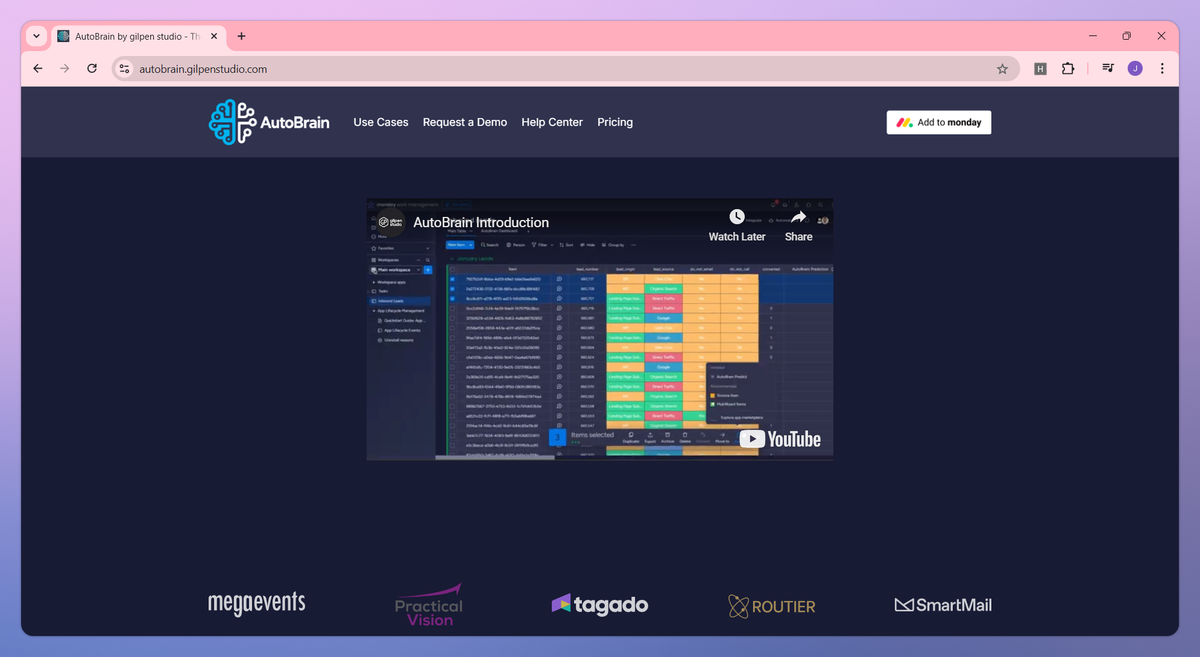1200x657 pixels.
Task: Open the Use Cases menu item
Action: point(381,122)
